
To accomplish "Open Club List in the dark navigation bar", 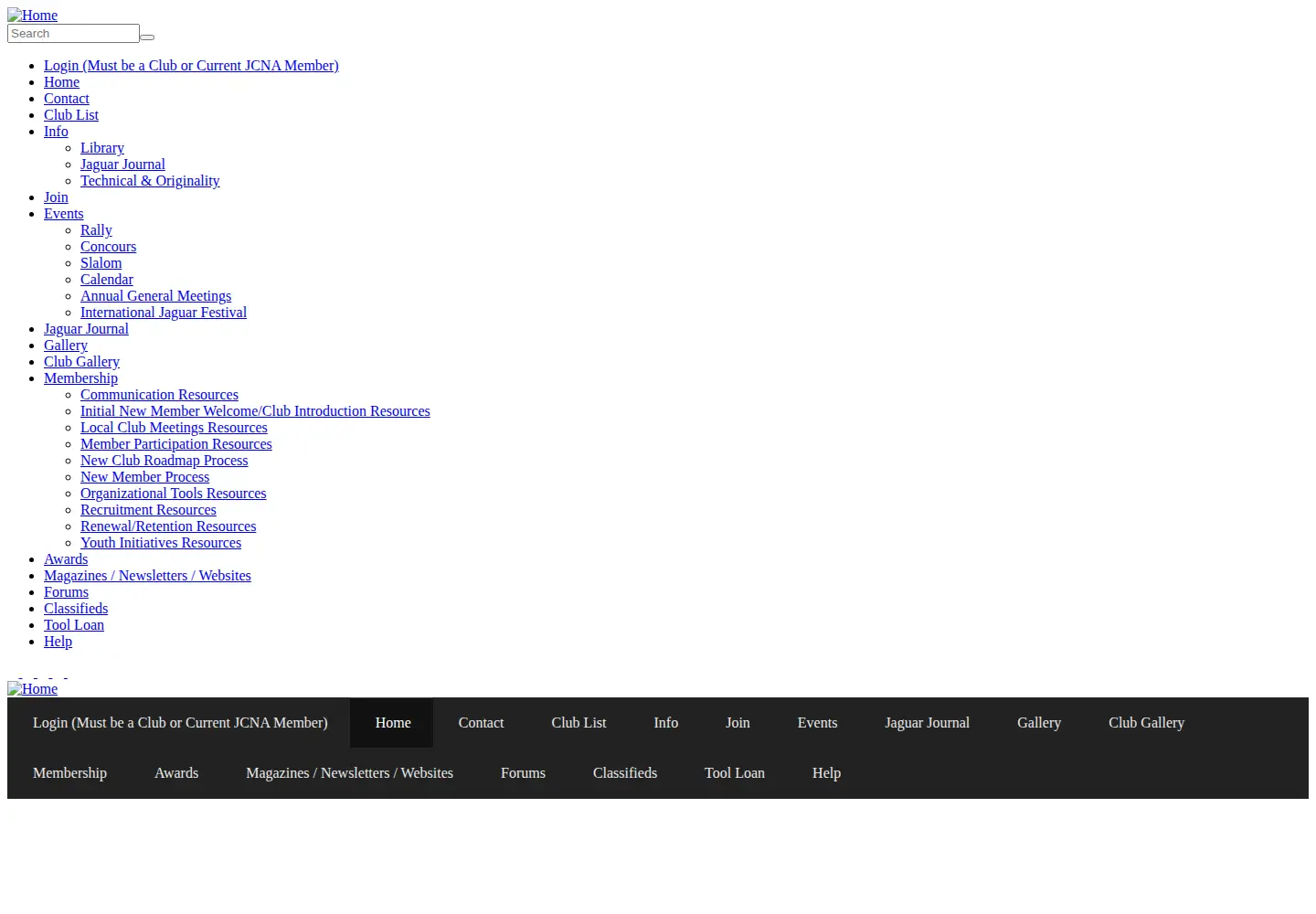I will click(x=578, y=723).
